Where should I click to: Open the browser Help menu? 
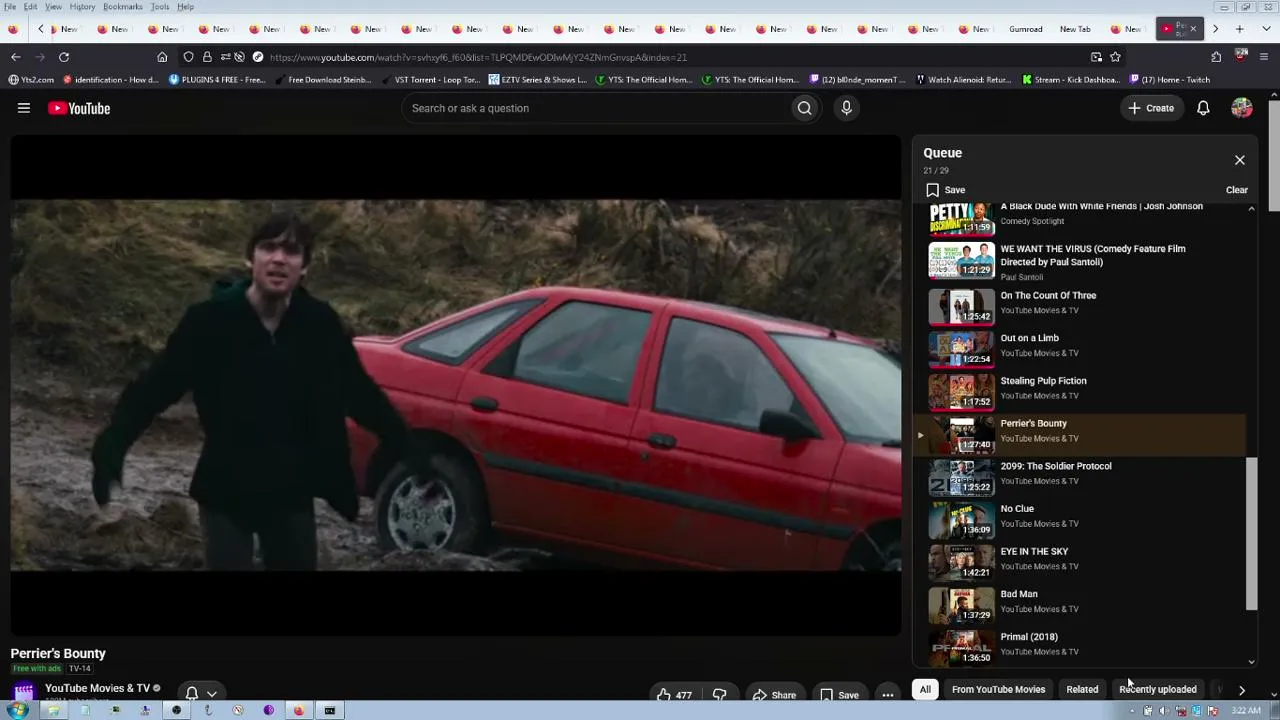click(185, 7)
